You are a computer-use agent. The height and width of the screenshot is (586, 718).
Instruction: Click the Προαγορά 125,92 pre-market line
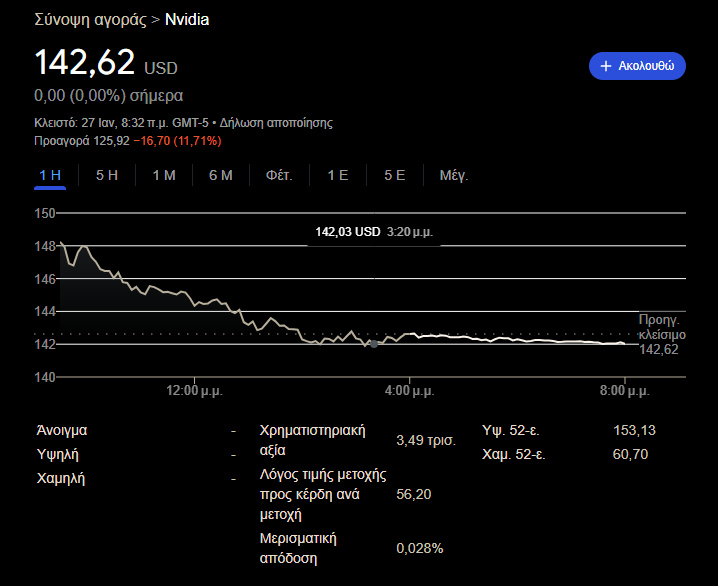click(x=128, y=141)
